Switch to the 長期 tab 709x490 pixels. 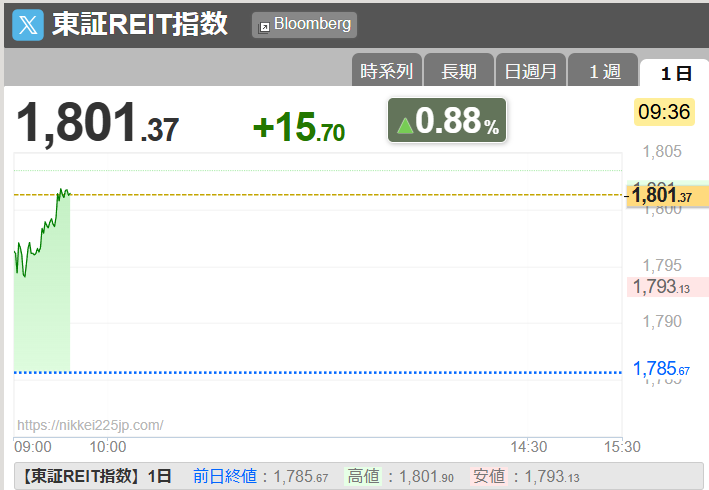coord(459,71)
